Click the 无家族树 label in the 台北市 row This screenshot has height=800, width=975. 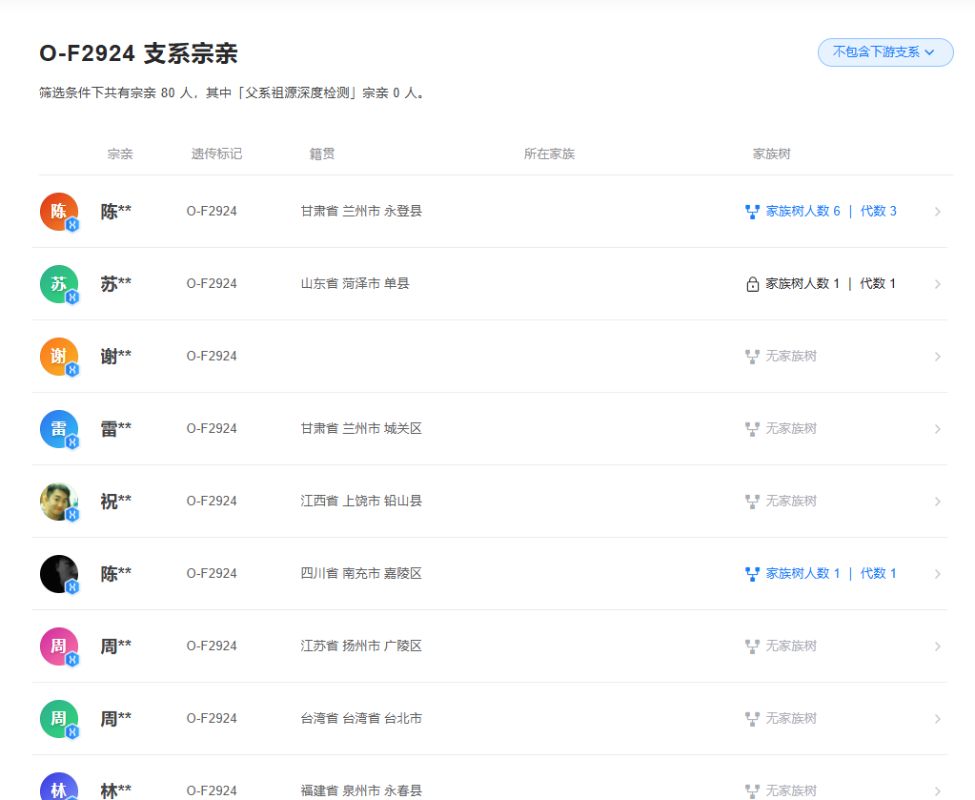pos(790,719)
